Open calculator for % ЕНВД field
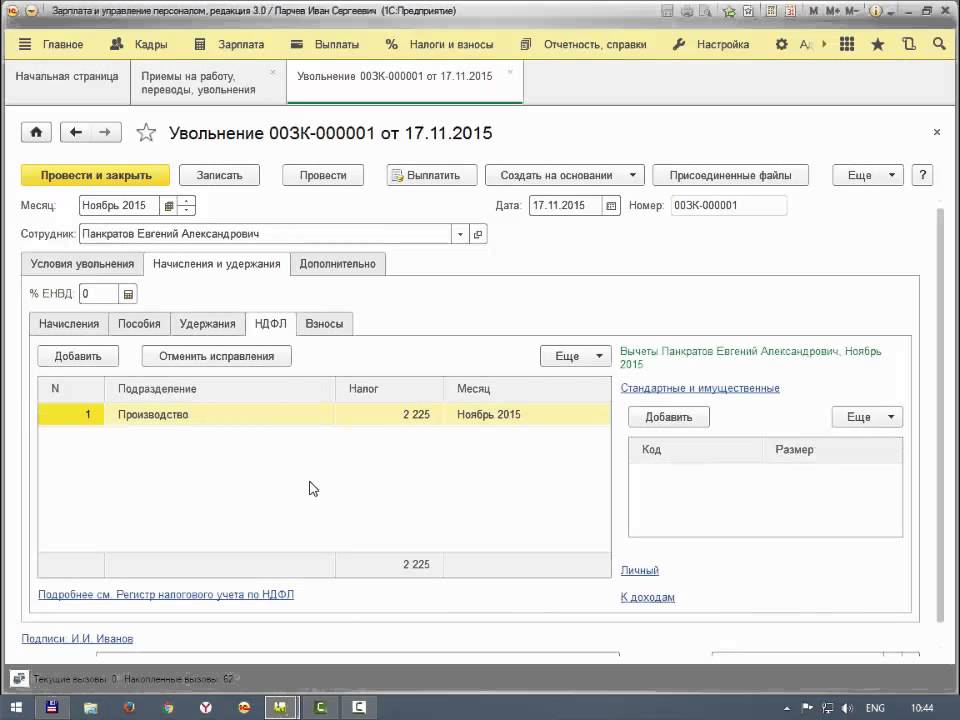The image size is (960, 720). click(x=128, y=294)
